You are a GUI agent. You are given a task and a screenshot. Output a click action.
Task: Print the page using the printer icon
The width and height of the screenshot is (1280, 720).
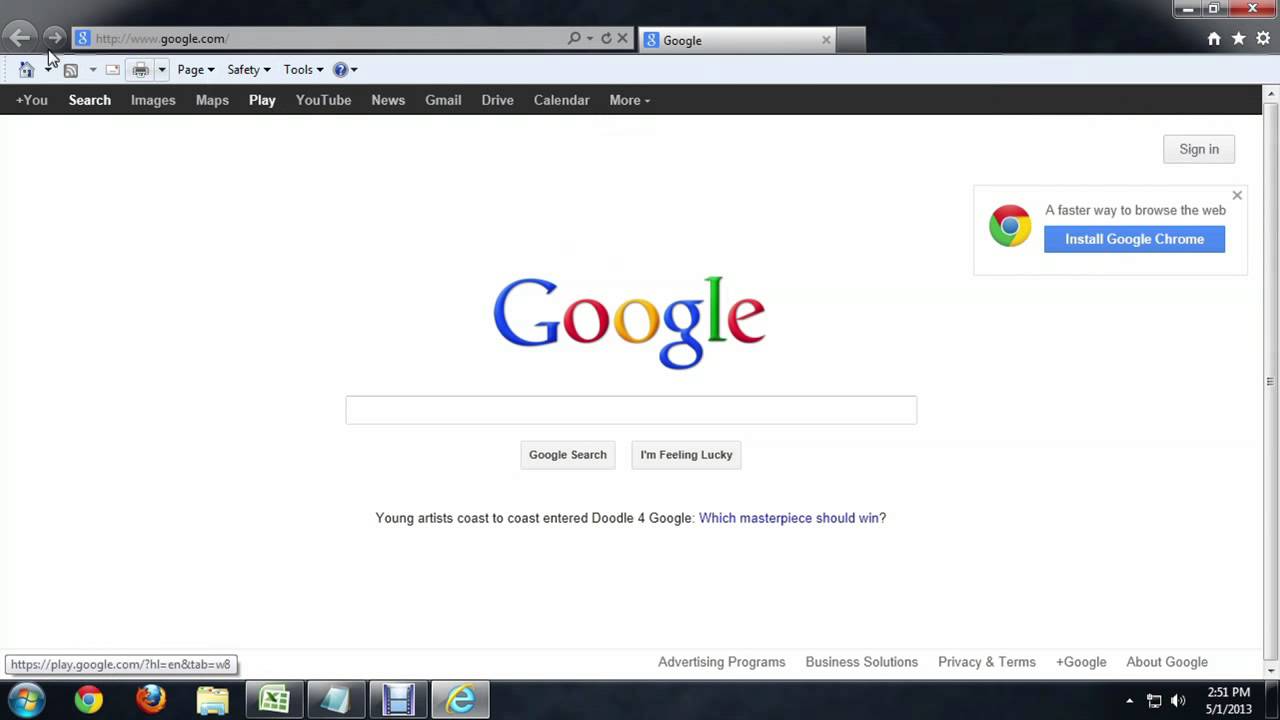pos(140,70)
